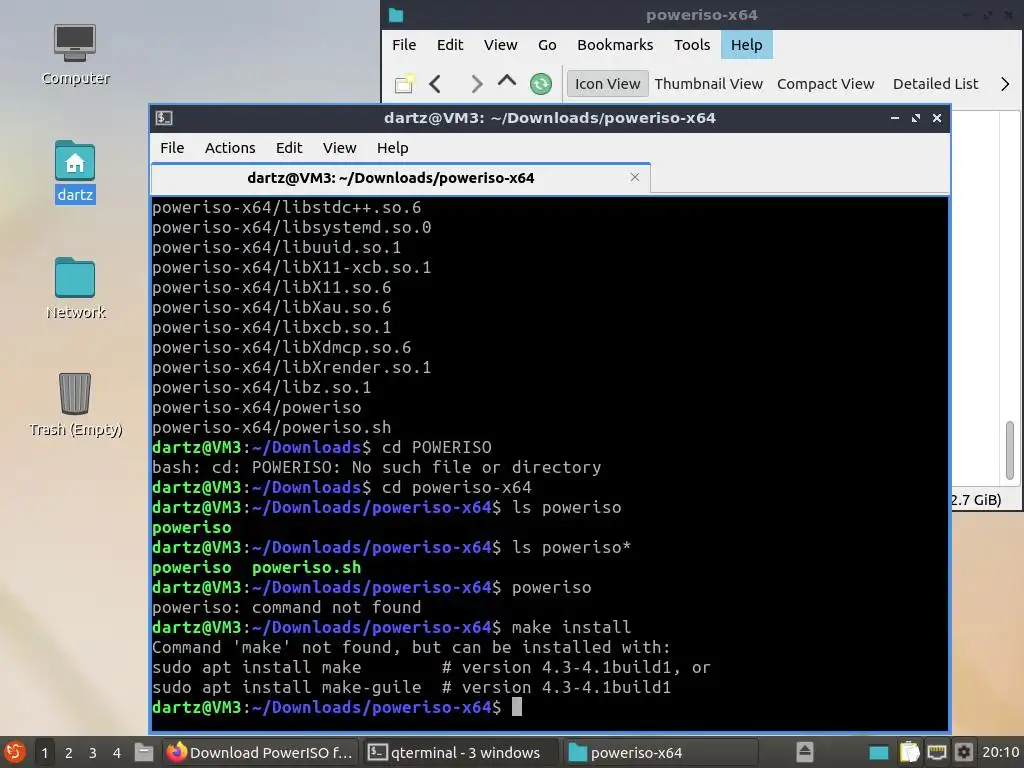Click the terminal icon in qterminal title bar
This screenshot has width=1024, height=768.
coord(164,118)
